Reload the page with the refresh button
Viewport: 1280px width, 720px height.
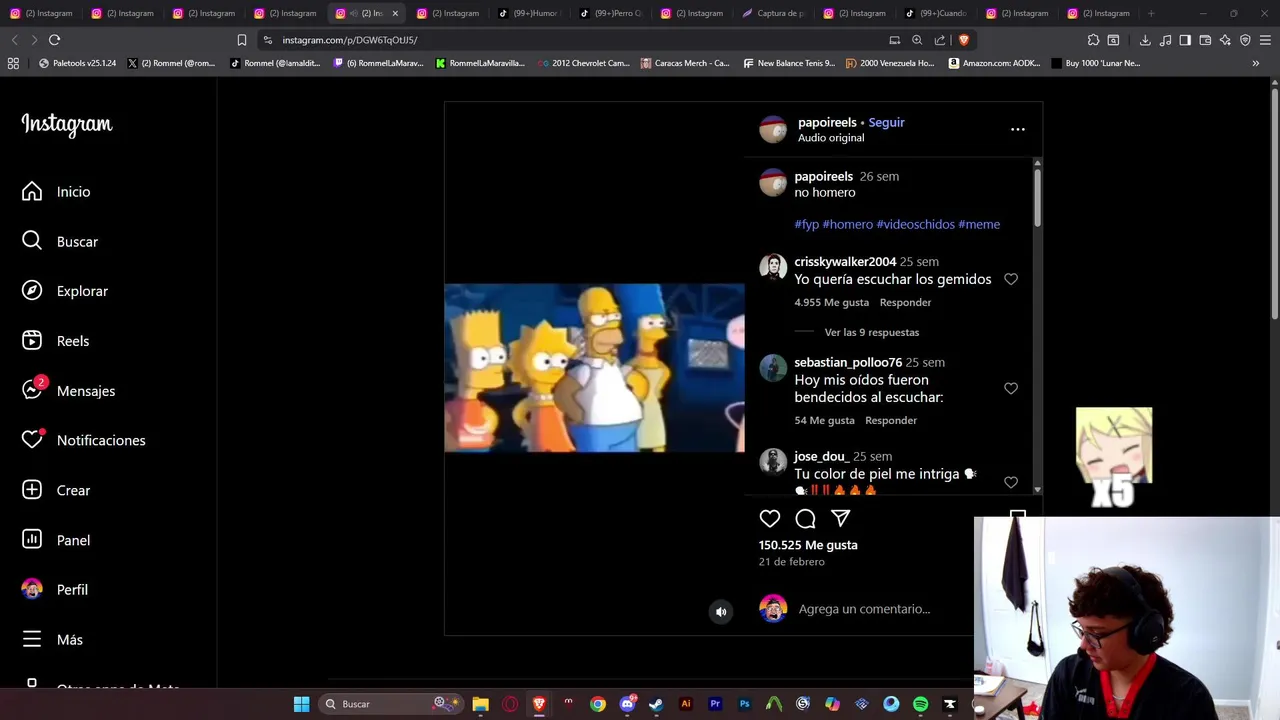pos(54,40)
